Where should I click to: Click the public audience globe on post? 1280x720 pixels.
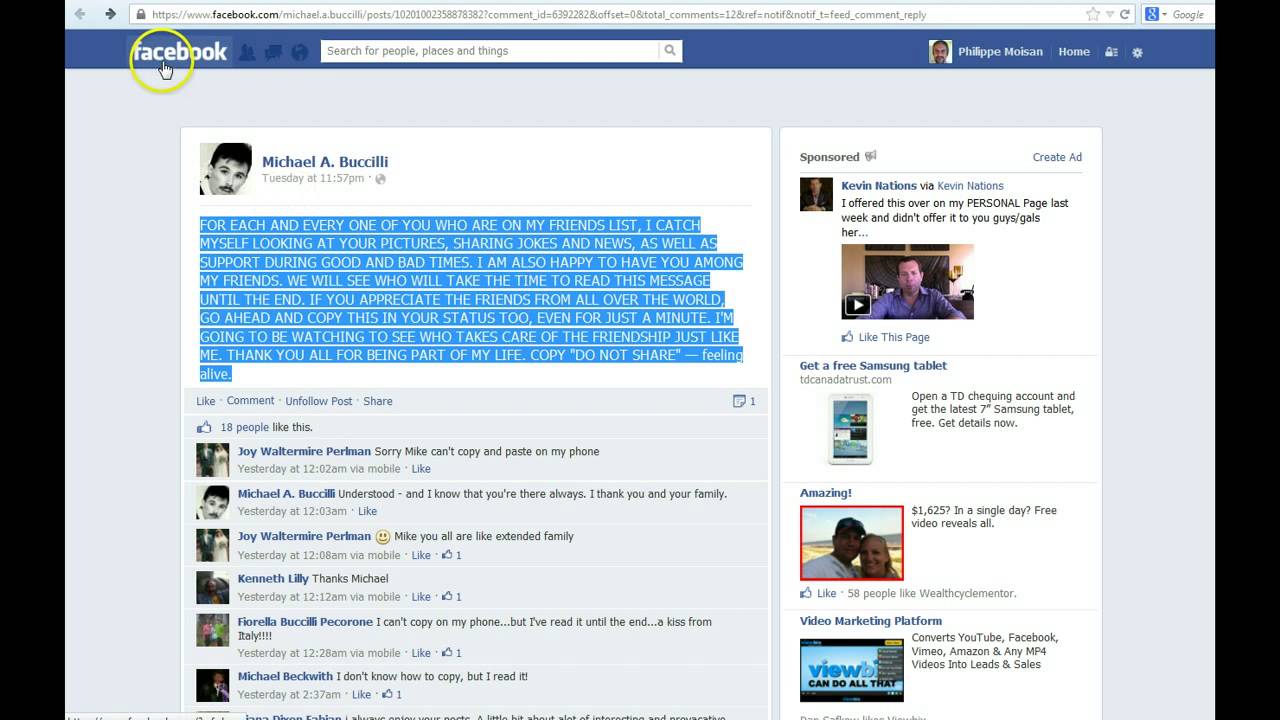pyautogui.click(x=380, y=179)
